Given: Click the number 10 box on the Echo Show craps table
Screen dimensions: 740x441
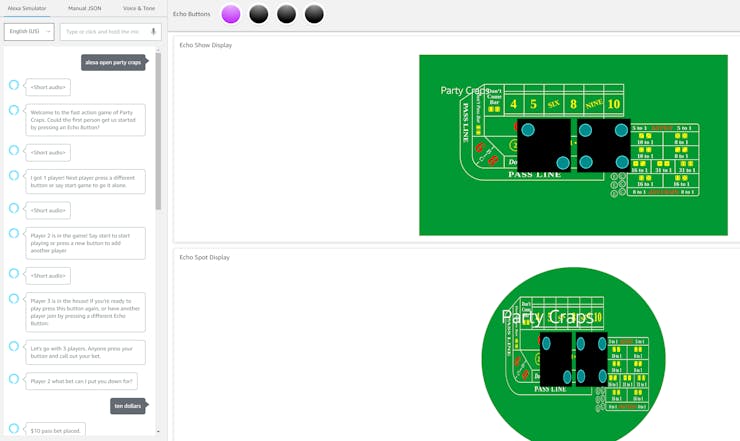Looking at the screenshot, I should (x=614, y=104).
